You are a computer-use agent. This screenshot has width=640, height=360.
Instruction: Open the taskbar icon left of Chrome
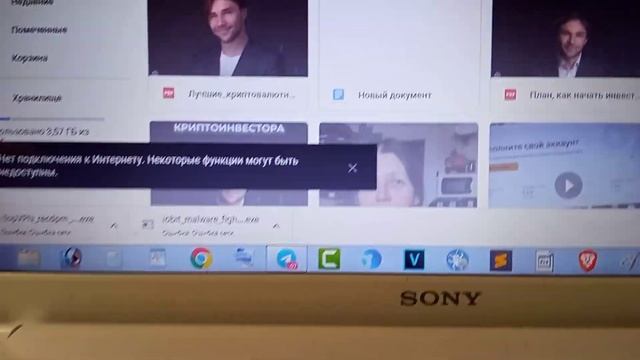(158, 258)
